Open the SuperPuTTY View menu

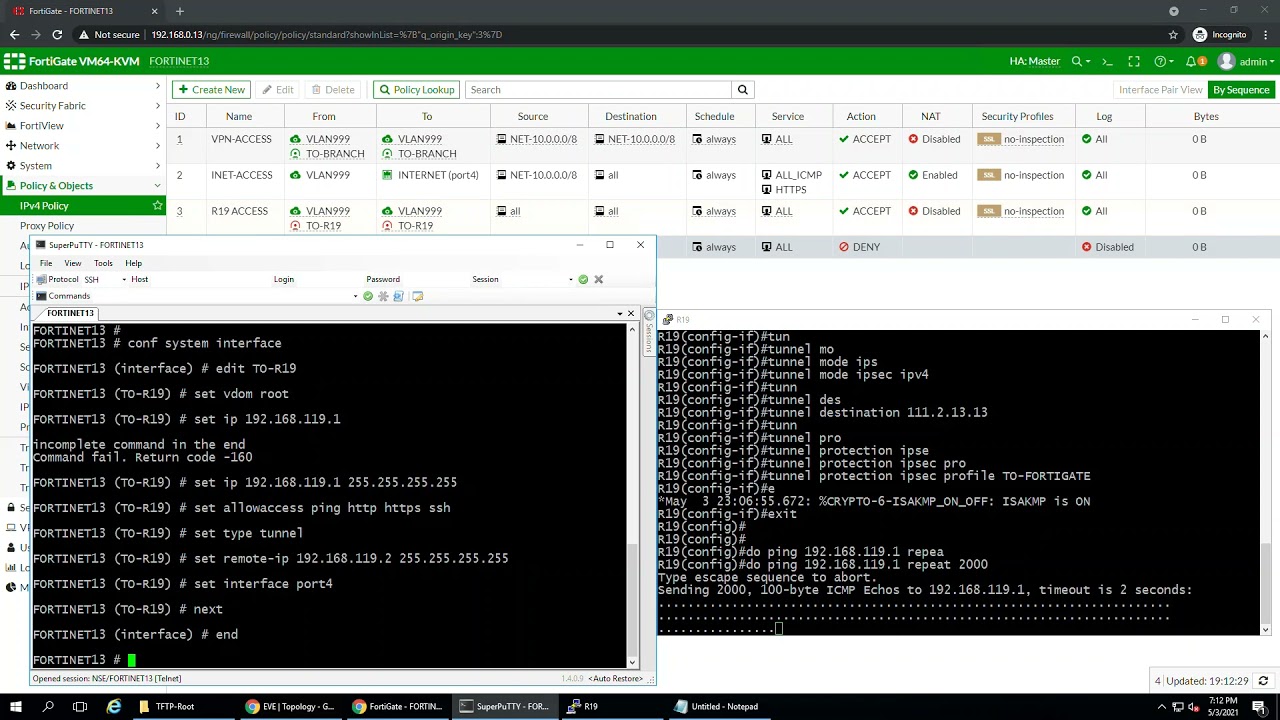[73, 263]
